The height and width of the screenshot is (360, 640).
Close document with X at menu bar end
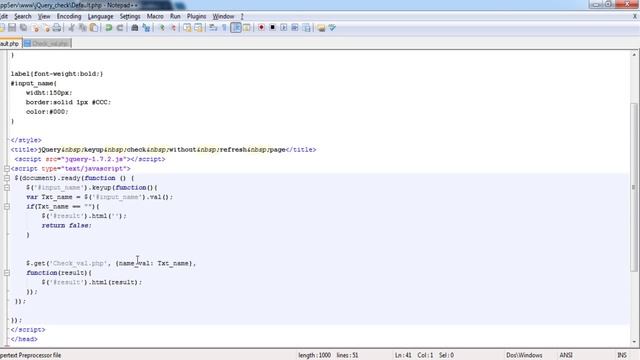point(635,16)
